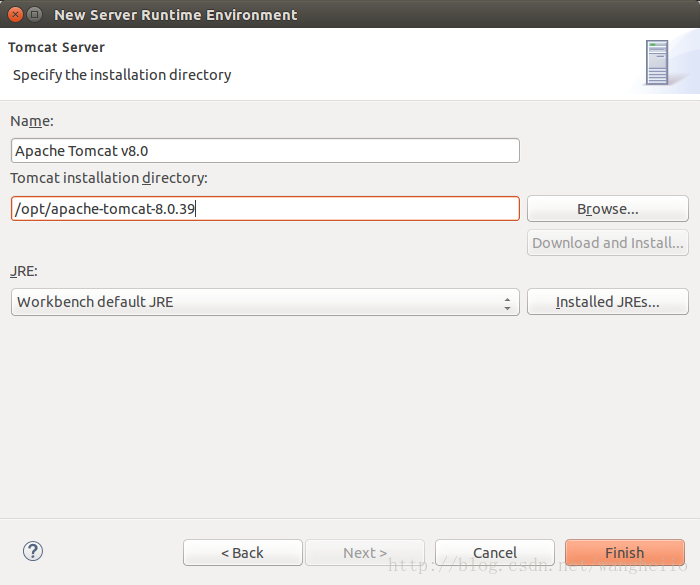Go back with the < Back button
This screenshot has width=700, height=585.
pyautogui.click(x=242, y=553)
